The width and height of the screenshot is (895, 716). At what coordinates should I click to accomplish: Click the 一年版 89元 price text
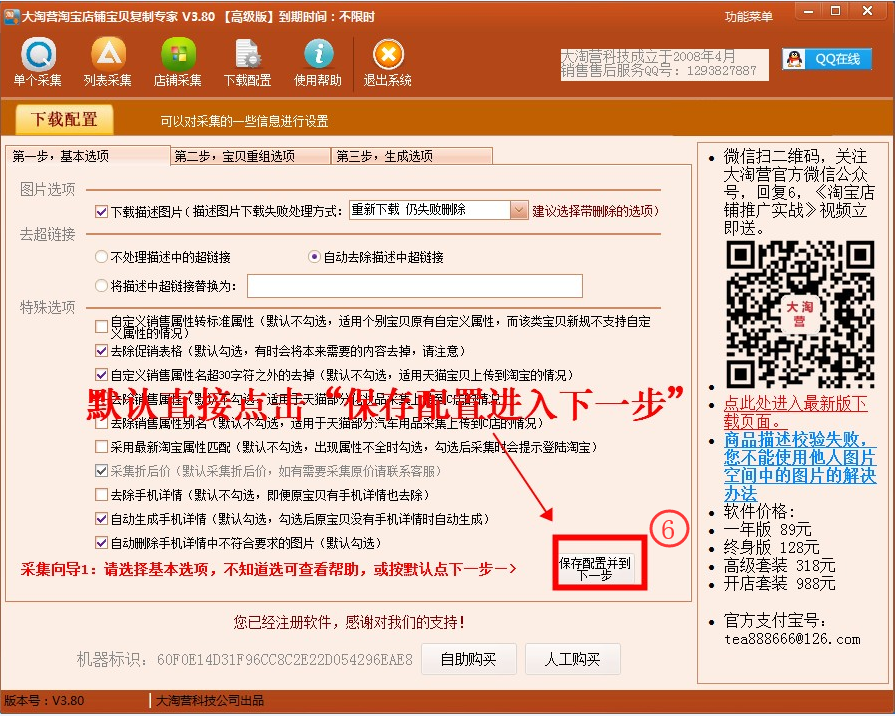click(x=767, y=529)
